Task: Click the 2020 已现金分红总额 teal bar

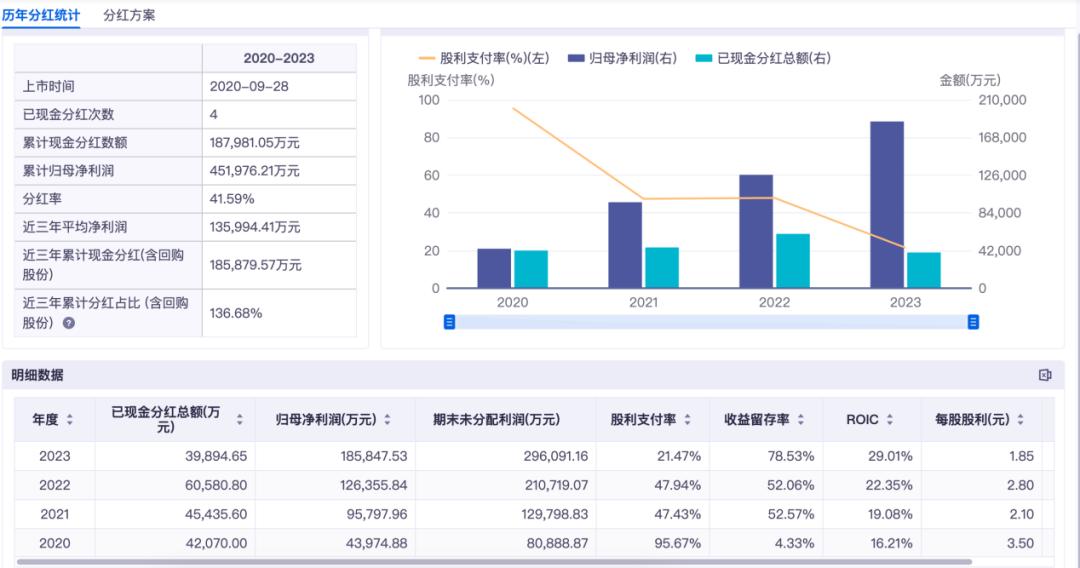Action: pyautogui.click(x=530, y=269)
